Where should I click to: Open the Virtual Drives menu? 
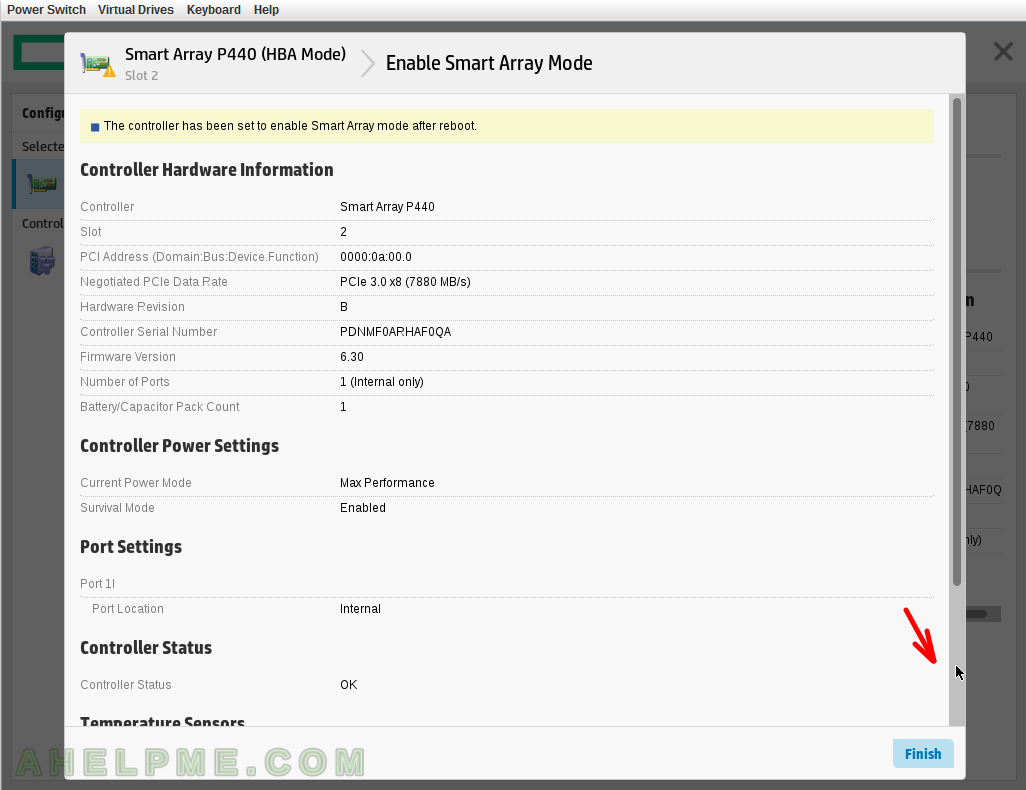135,10
